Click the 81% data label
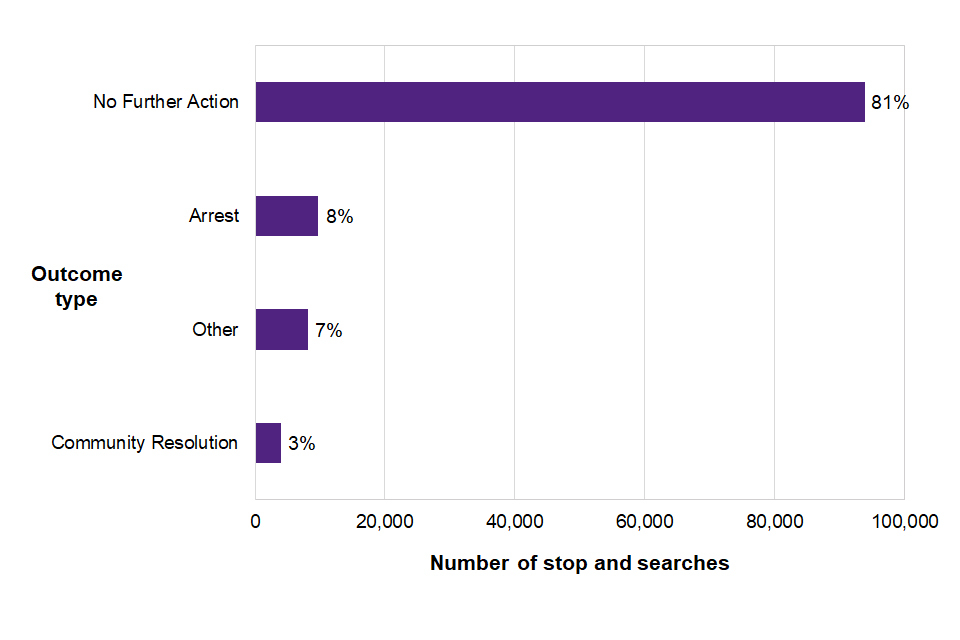Screen dimensions: 960x640 (x=889, y=102)
